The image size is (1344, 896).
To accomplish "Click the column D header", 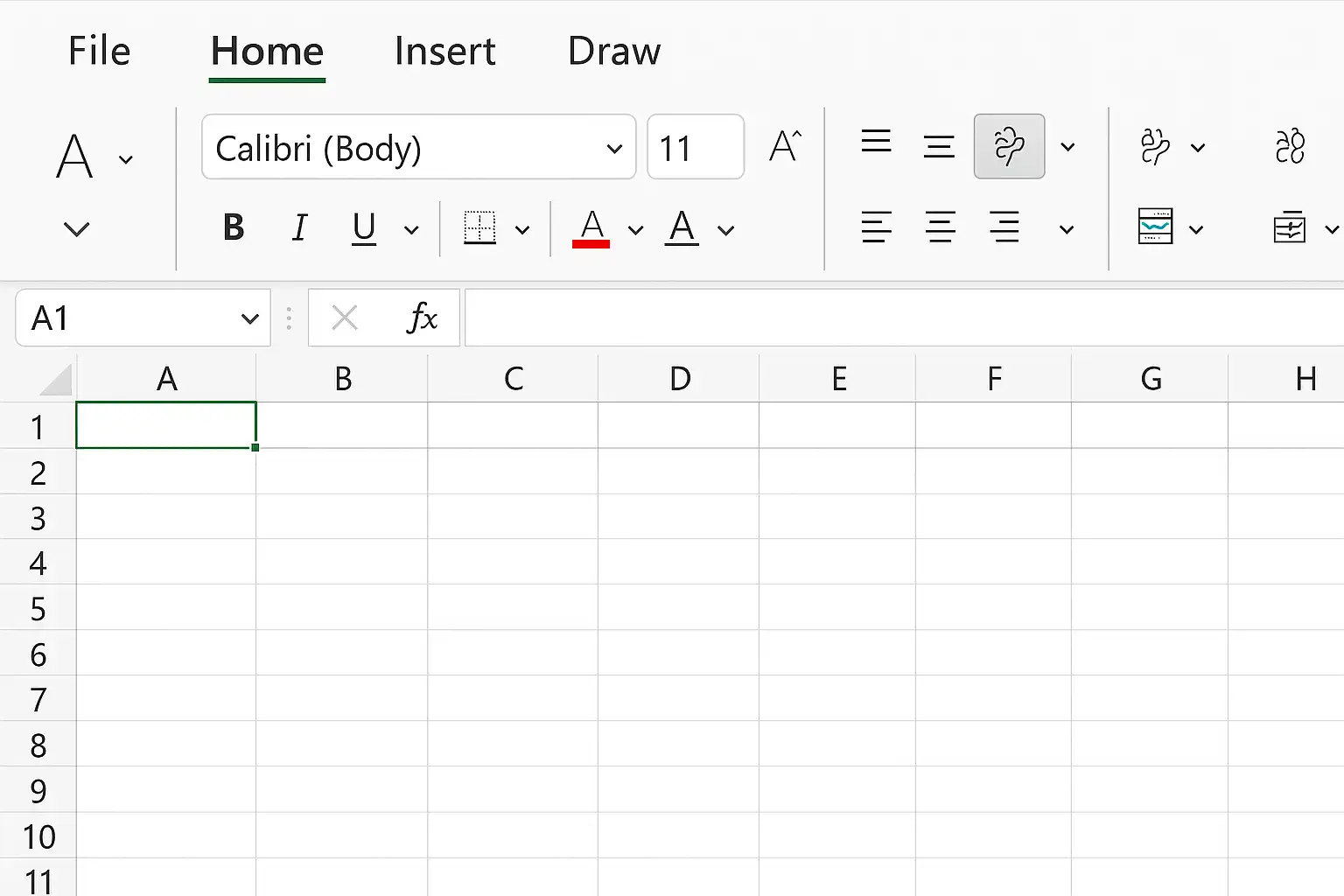I will 680,379.
